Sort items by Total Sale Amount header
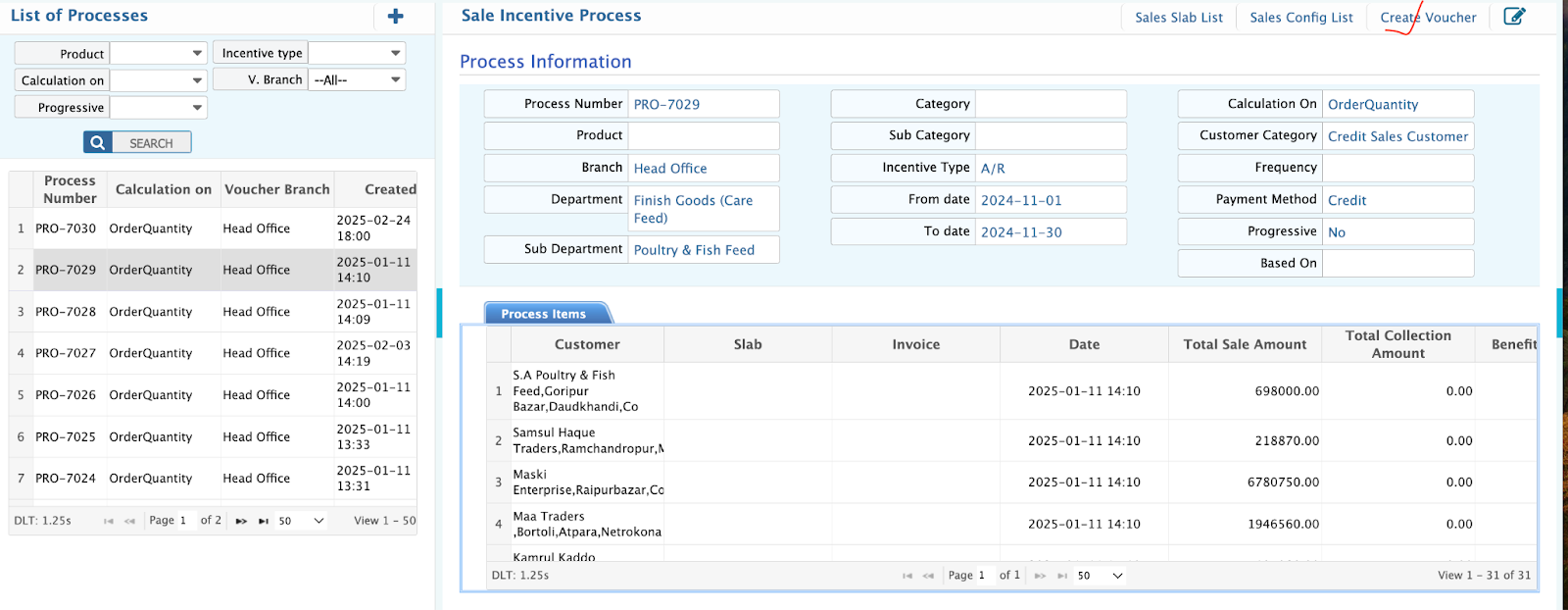 tap(1245, 344)
